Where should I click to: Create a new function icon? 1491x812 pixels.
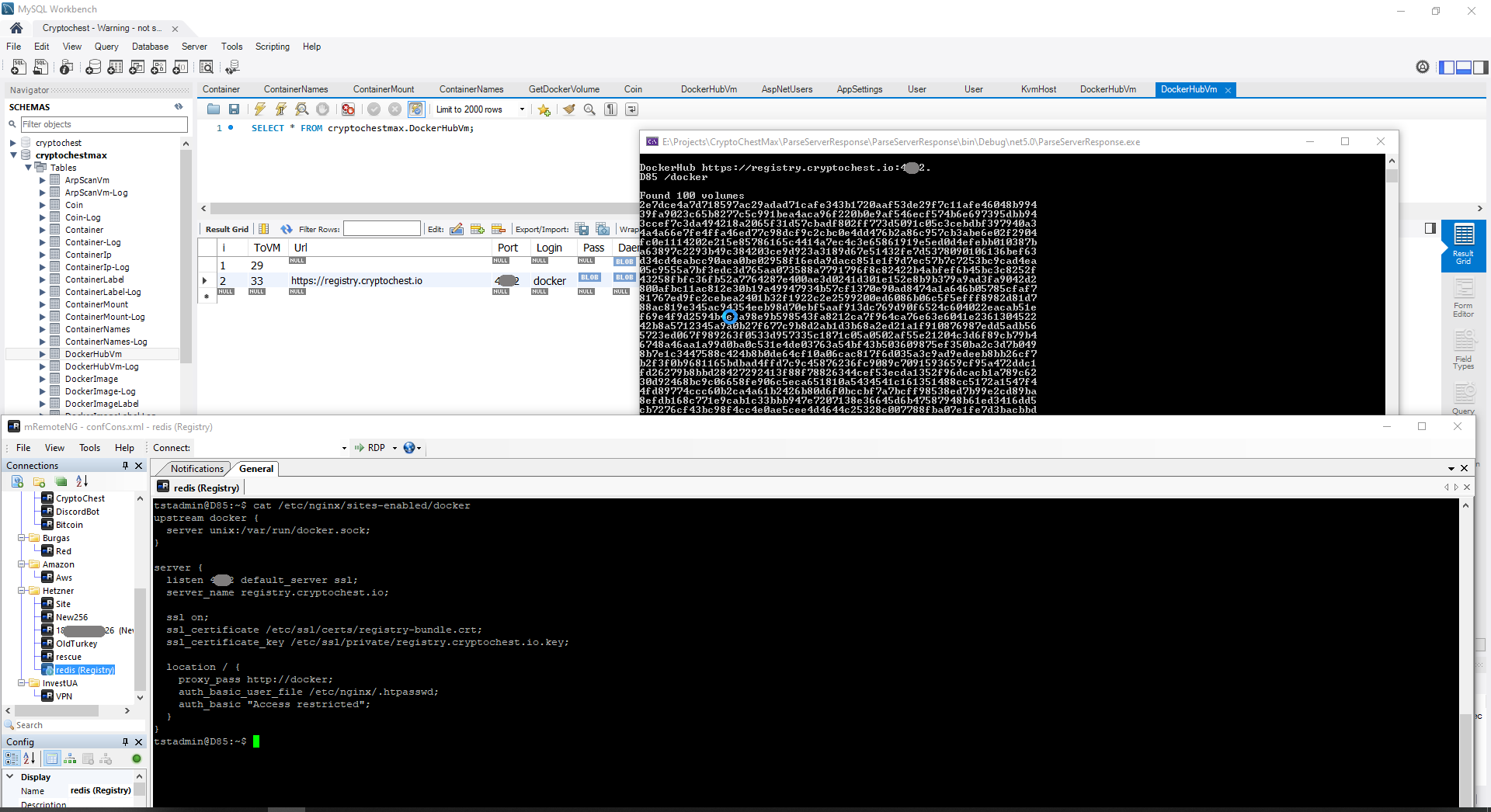tap(180, 68)
